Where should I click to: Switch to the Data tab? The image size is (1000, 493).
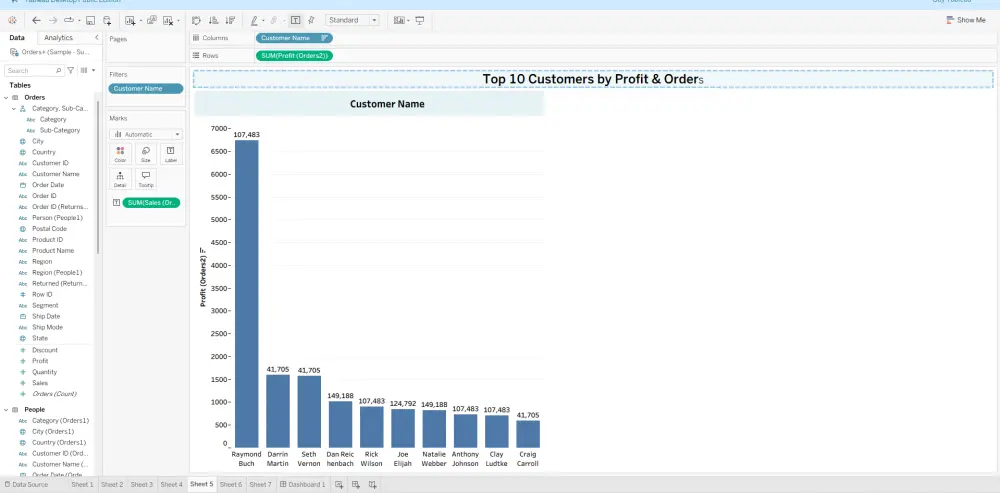click(17, 38)
